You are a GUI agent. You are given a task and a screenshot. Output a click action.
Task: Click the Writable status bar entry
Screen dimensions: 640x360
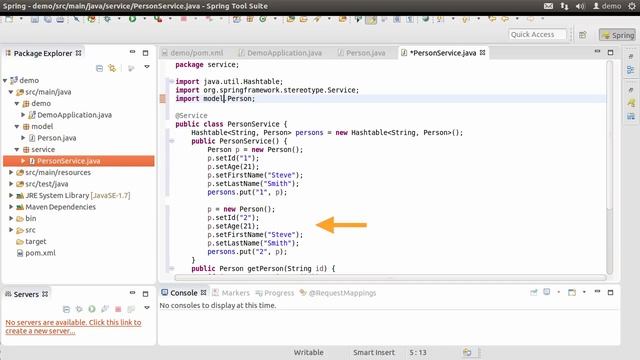(309, 352)
